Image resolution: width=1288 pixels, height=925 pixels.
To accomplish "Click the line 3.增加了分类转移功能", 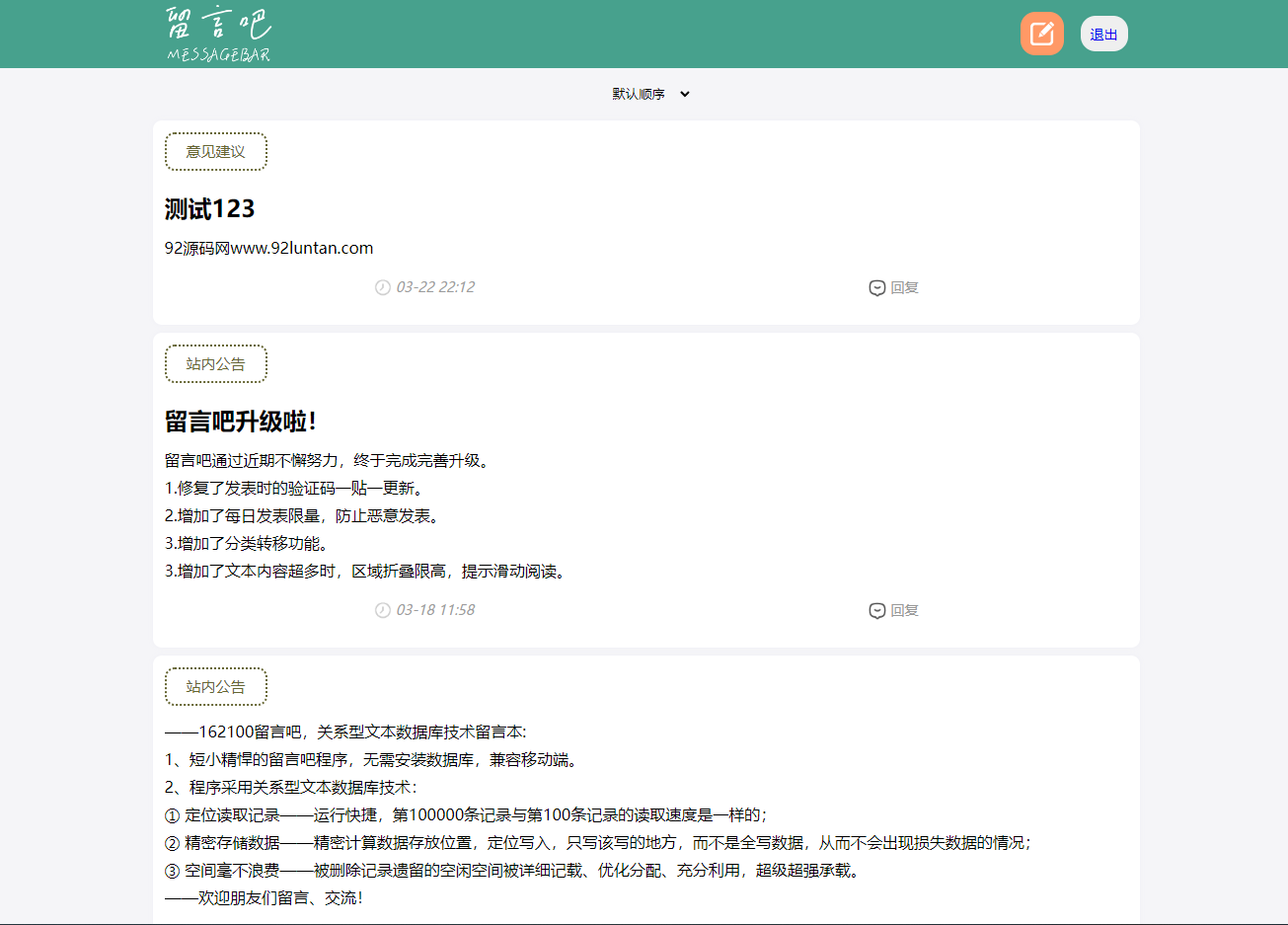I will tap(246, 544).
